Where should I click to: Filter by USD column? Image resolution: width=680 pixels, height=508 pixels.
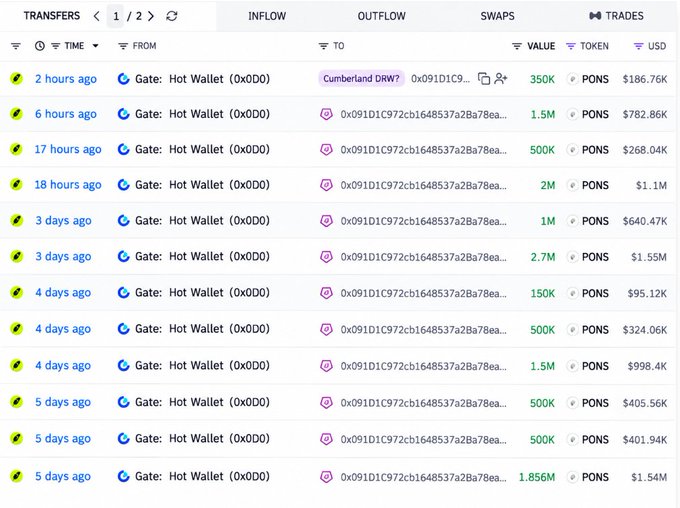point(638,46)
